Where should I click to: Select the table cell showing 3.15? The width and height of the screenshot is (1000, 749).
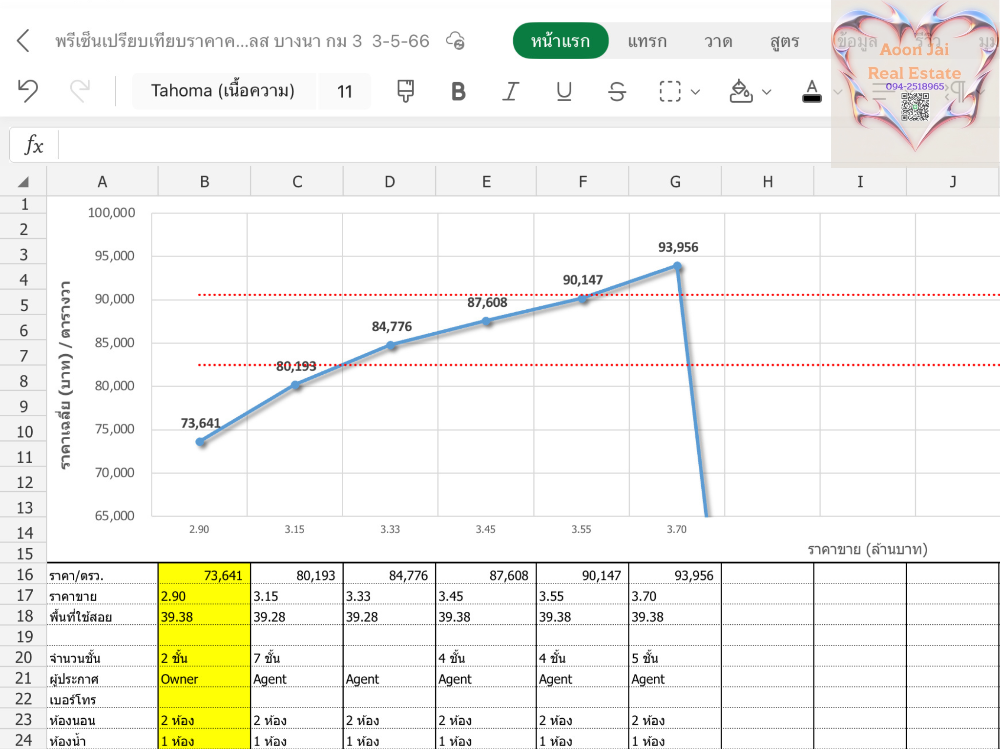point(297,596)
